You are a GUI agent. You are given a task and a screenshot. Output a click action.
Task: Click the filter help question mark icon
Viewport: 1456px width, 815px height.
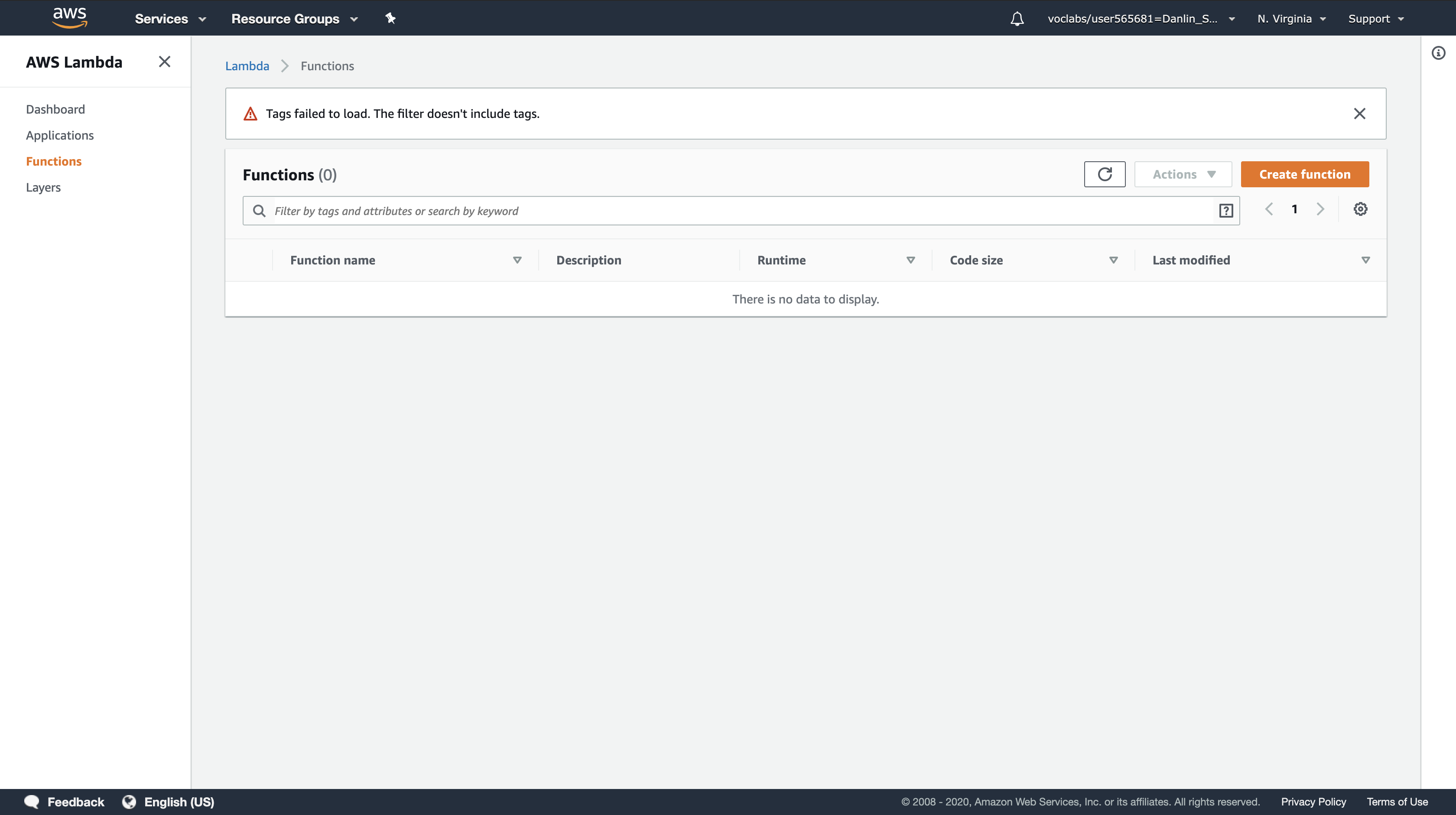pos(1225,211)
